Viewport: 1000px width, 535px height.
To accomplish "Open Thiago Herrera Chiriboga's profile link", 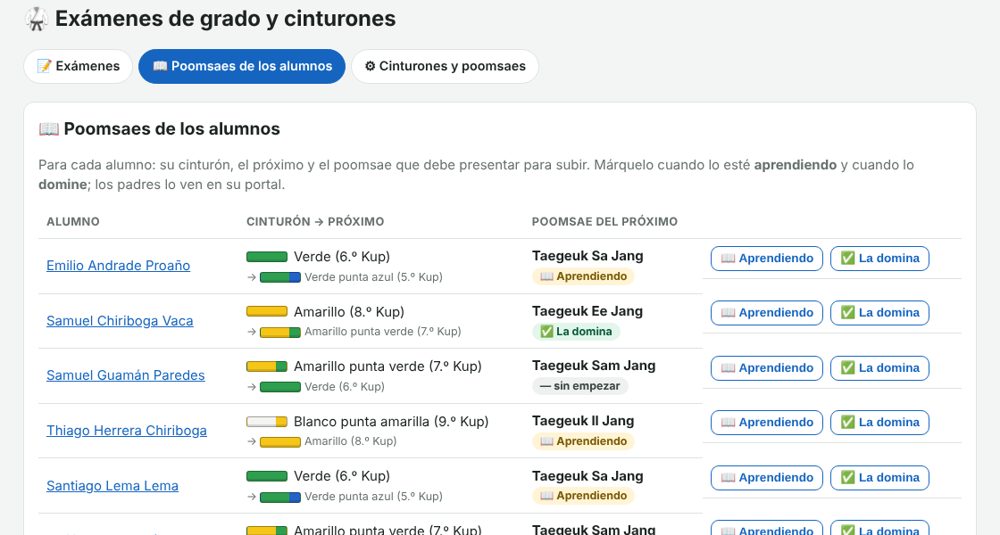I will (126, 430).
